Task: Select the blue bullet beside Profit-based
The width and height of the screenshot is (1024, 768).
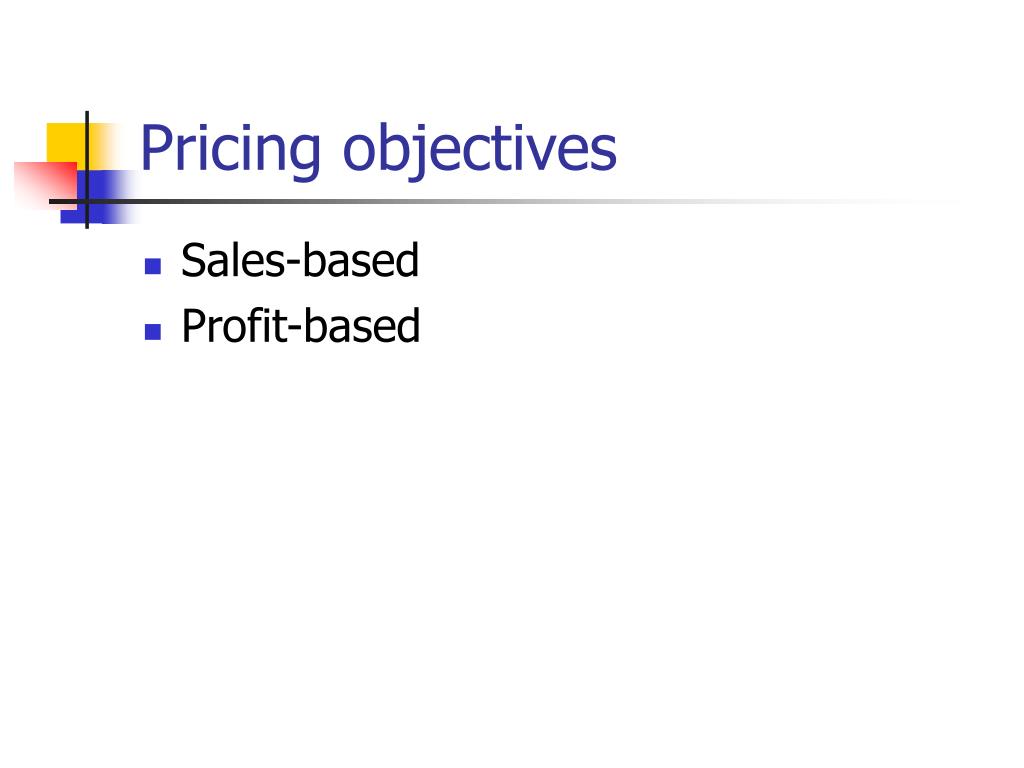Action: 153,332
